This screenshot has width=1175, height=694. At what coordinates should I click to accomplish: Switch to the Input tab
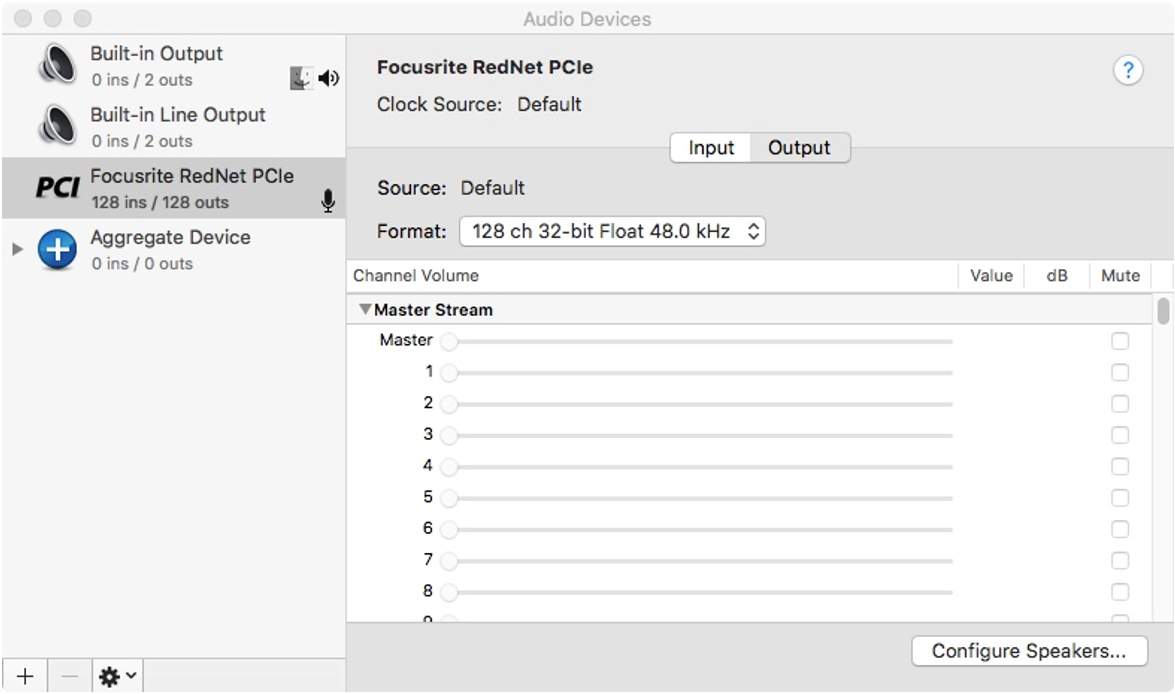(x=711, y=148)
